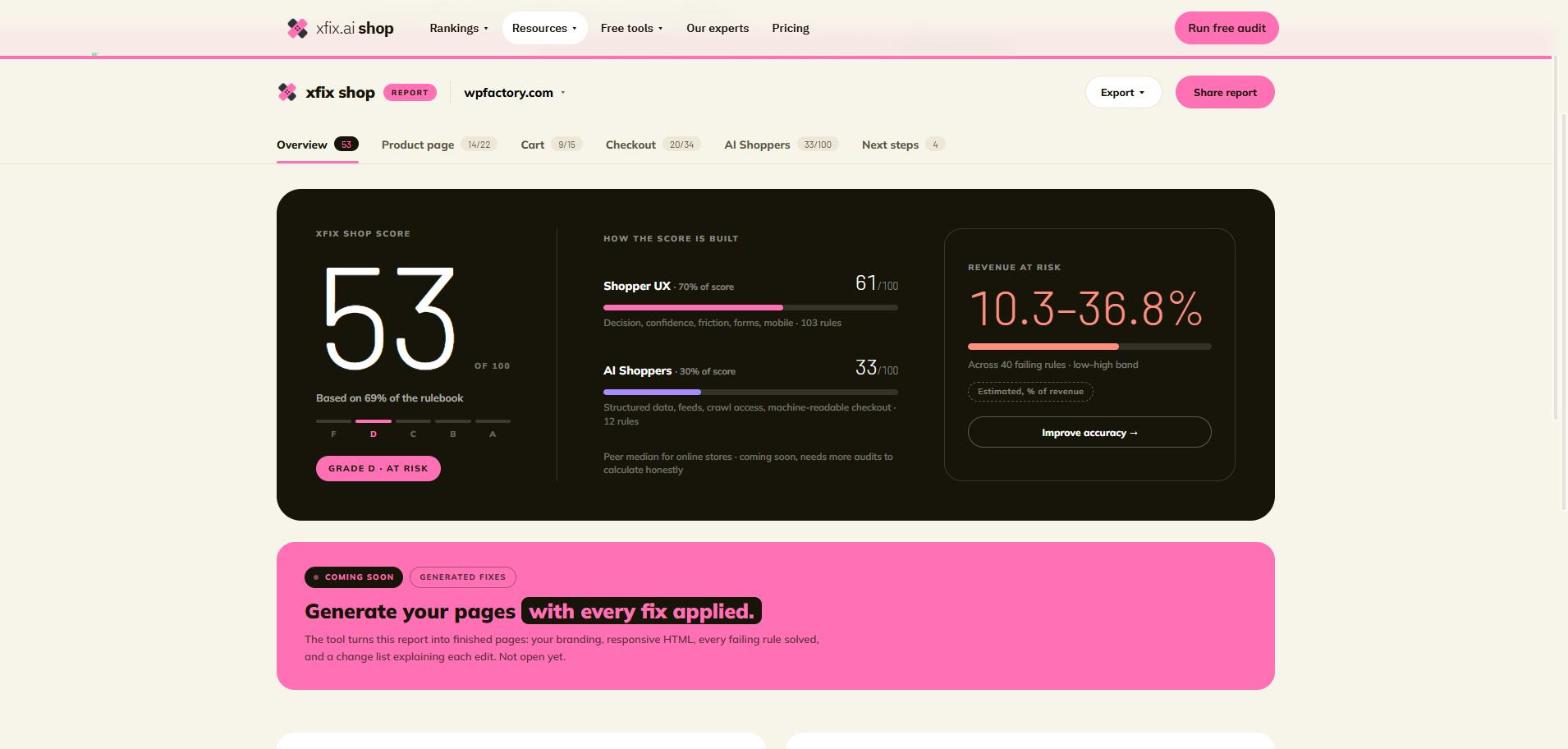Screen dimensions: 1568x749
Task: Click the xfix shop report header logo icon
Action: 287,92
